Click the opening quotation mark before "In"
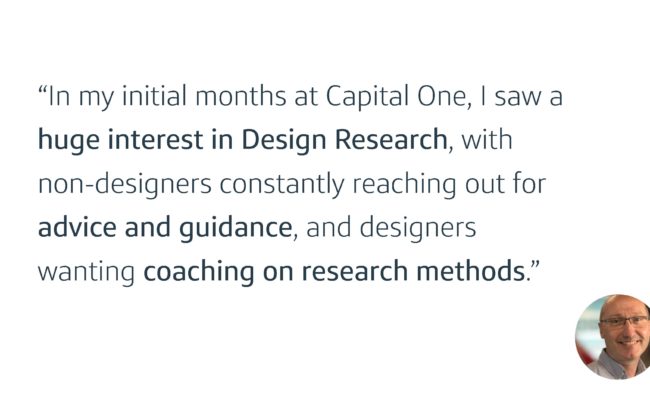Image resolution: width=650 pixels, height=406 pixels. point(43,90)
